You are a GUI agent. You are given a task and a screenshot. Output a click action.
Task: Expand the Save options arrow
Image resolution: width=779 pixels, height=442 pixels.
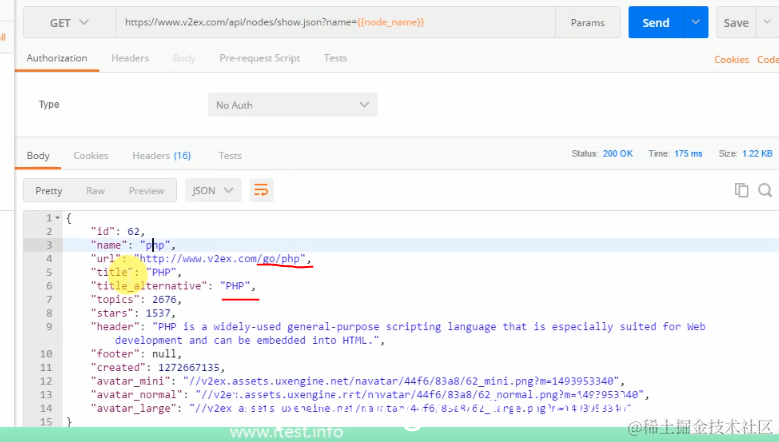pos(767,22)
